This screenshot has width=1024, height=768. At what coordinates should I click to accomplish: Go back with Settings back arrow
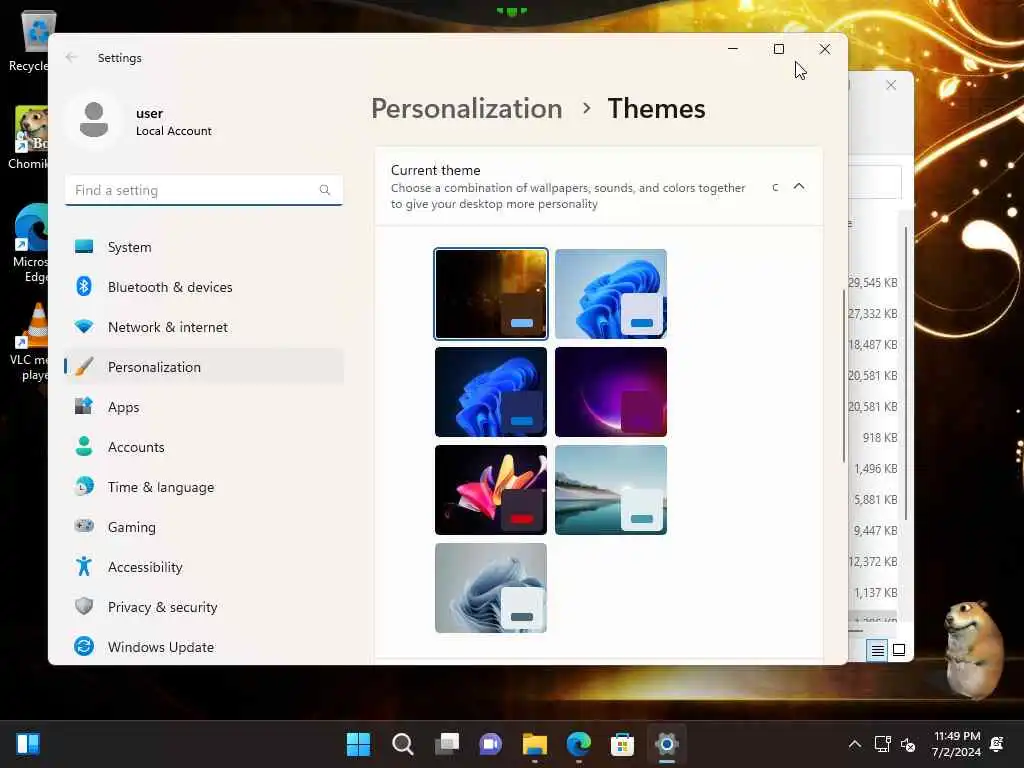[72, 57]
